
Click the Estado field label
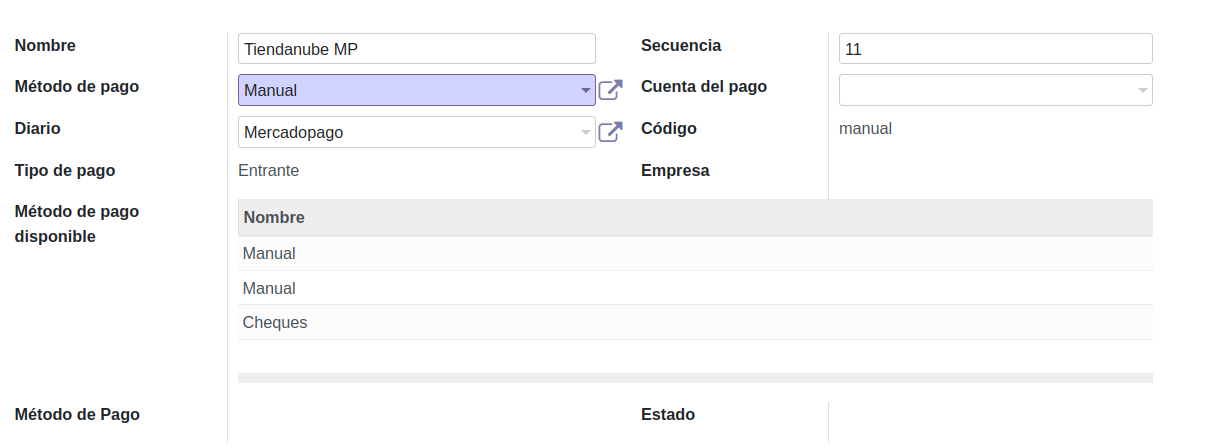click(x=667, y=414)
